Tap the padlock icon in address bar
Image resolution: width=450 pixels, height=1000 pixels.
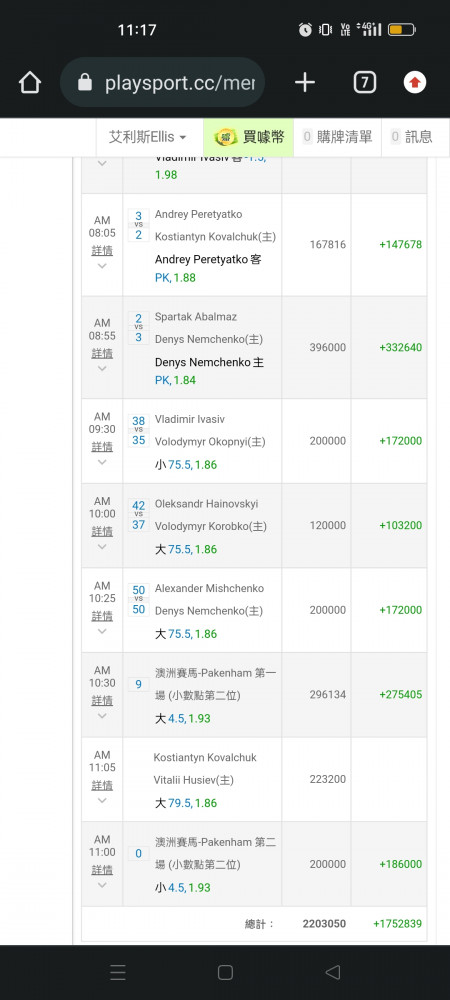coord(85,82)
